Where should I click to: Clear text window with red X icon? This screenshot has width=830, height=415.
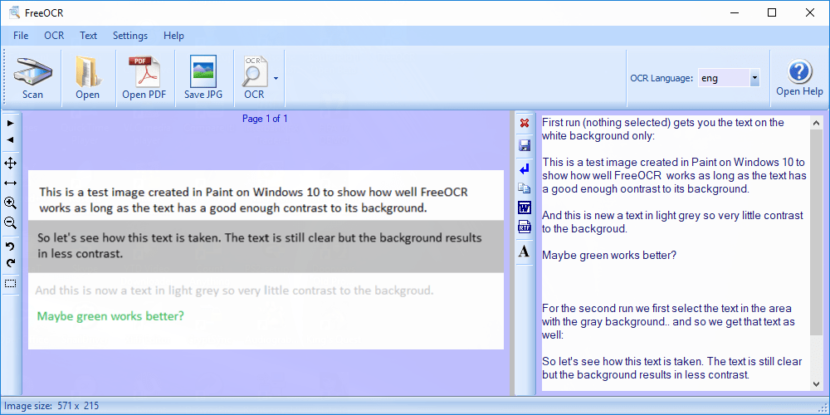click(524, 124)
